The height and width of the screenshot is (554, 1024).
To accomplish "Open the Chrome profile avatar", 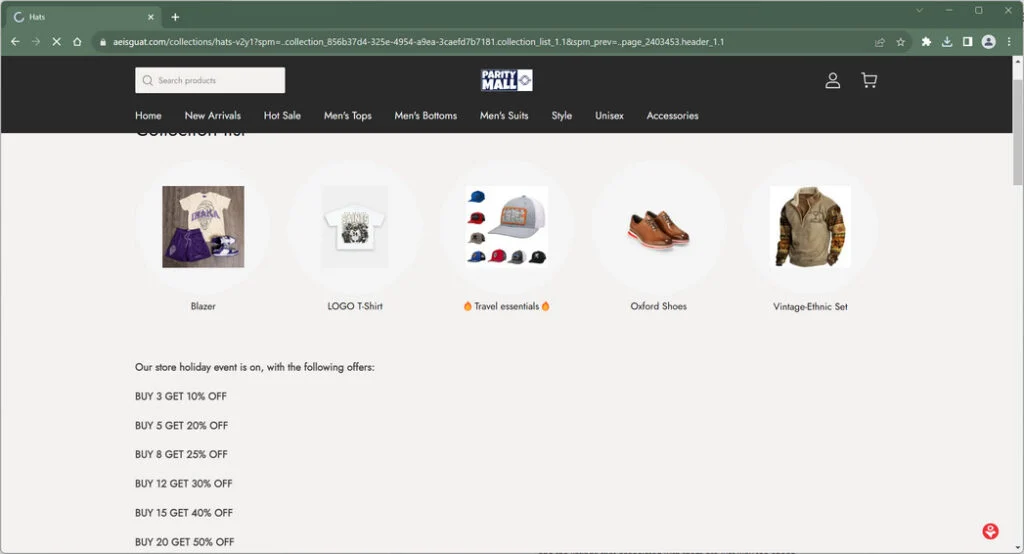I will click(x=989, y=42).
